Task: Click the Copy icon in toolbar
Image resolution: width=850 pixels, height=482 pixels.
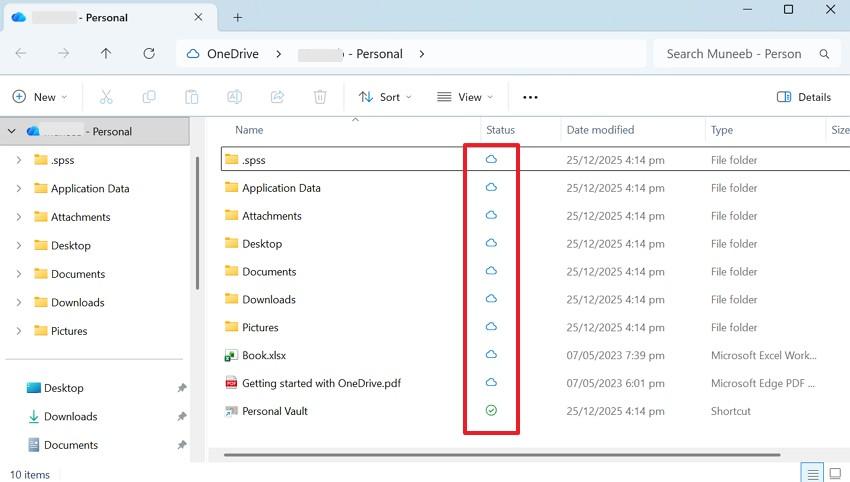Action: 149,97
